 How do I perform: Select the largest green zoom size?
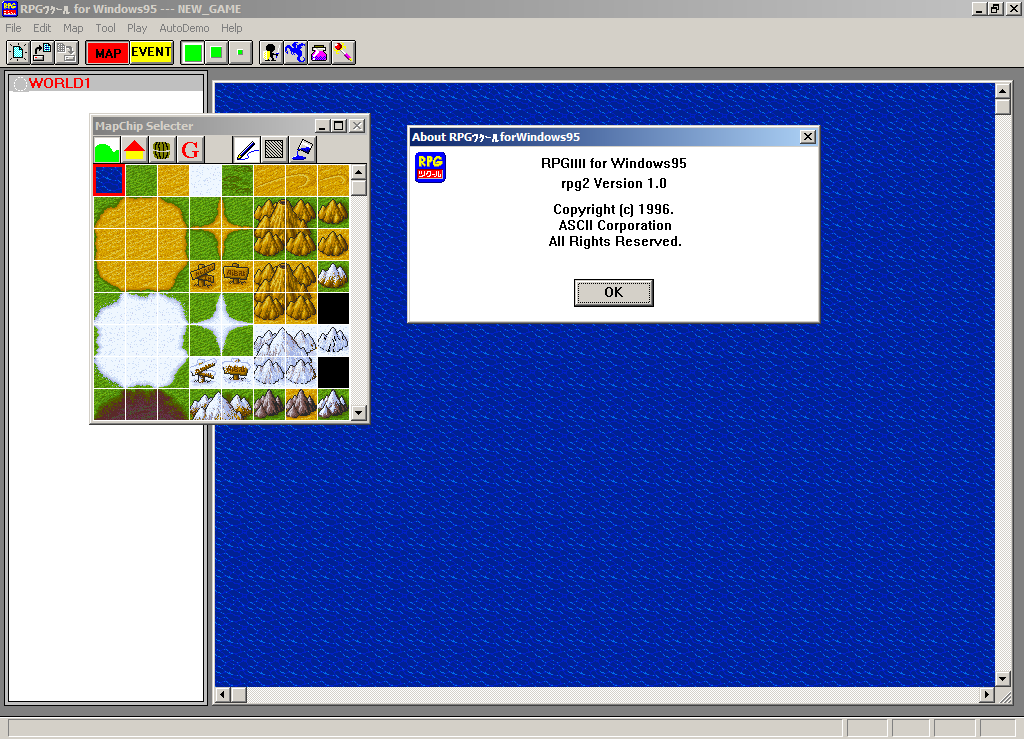click(193, 52)
